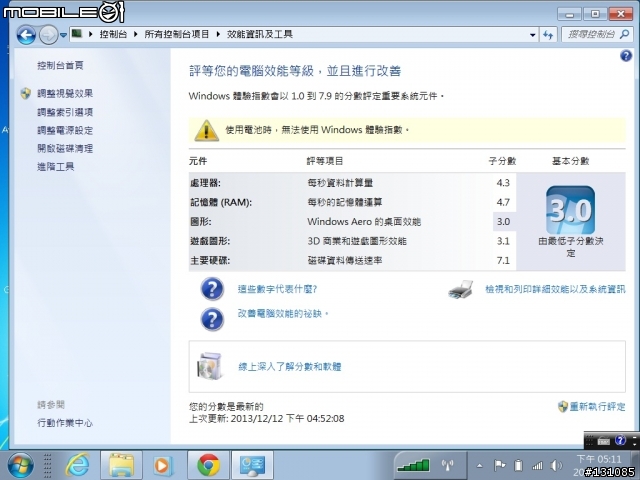Select graphics subscore 3.0 in table
Screen dimensions: 640x480
pyautogui.click(x=503, y=222)
